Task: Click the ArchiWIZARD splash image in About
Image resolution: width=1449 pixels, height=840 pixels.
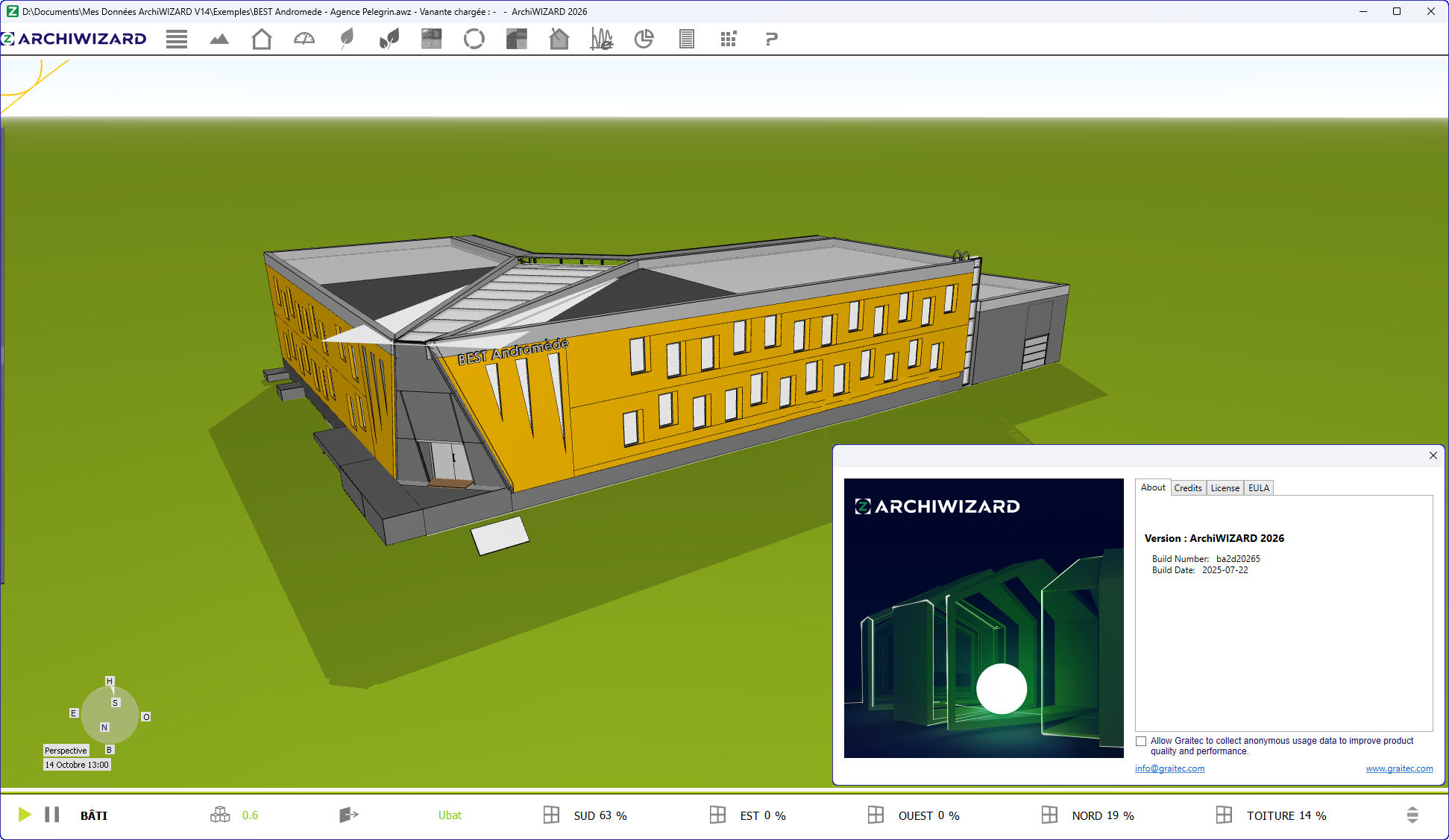Action: [x=984, y=618]
